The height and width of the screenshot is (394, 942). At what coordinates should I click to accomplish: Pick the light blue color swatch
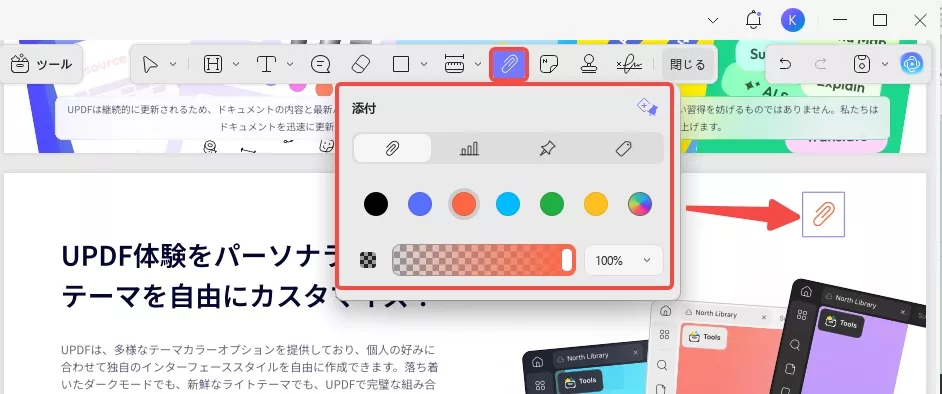tap(508, 204)
